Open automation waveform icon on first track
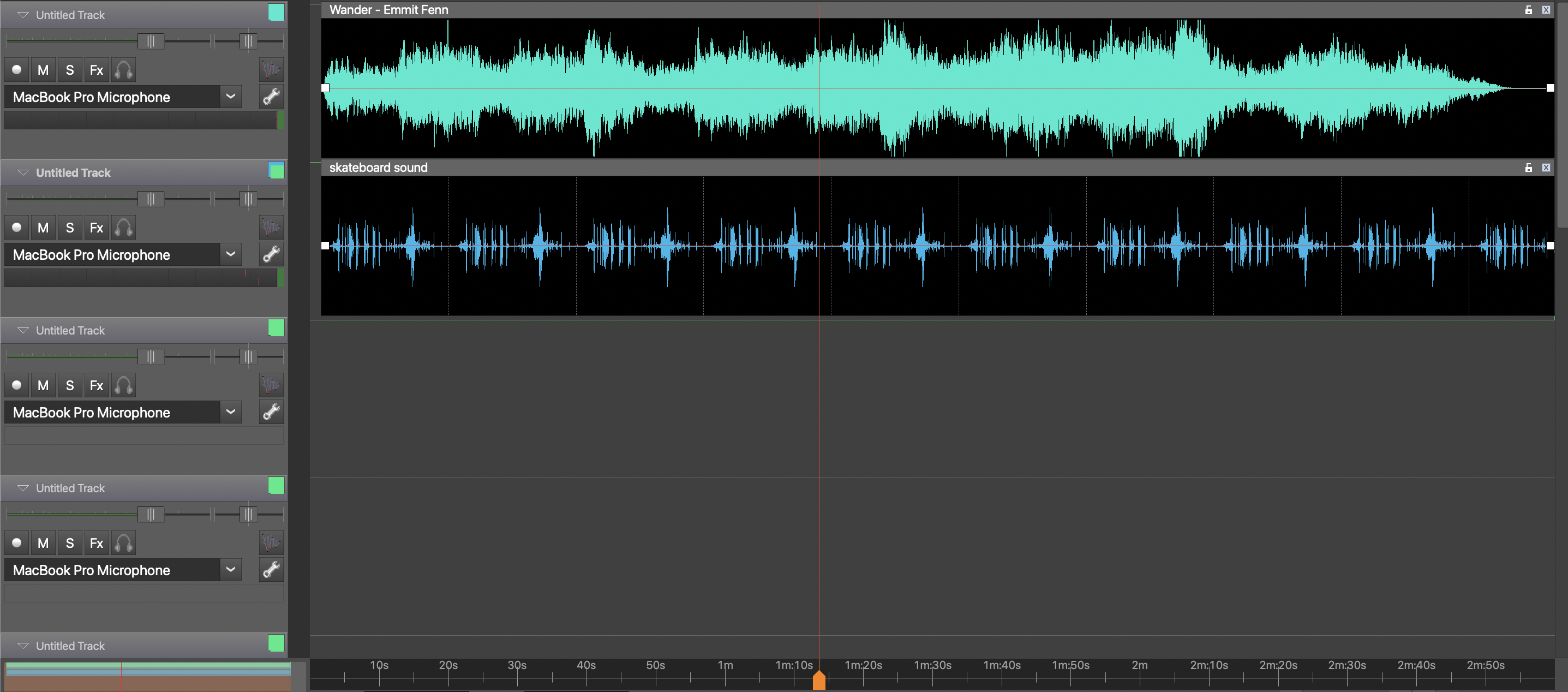 click(x=272, y=70)
